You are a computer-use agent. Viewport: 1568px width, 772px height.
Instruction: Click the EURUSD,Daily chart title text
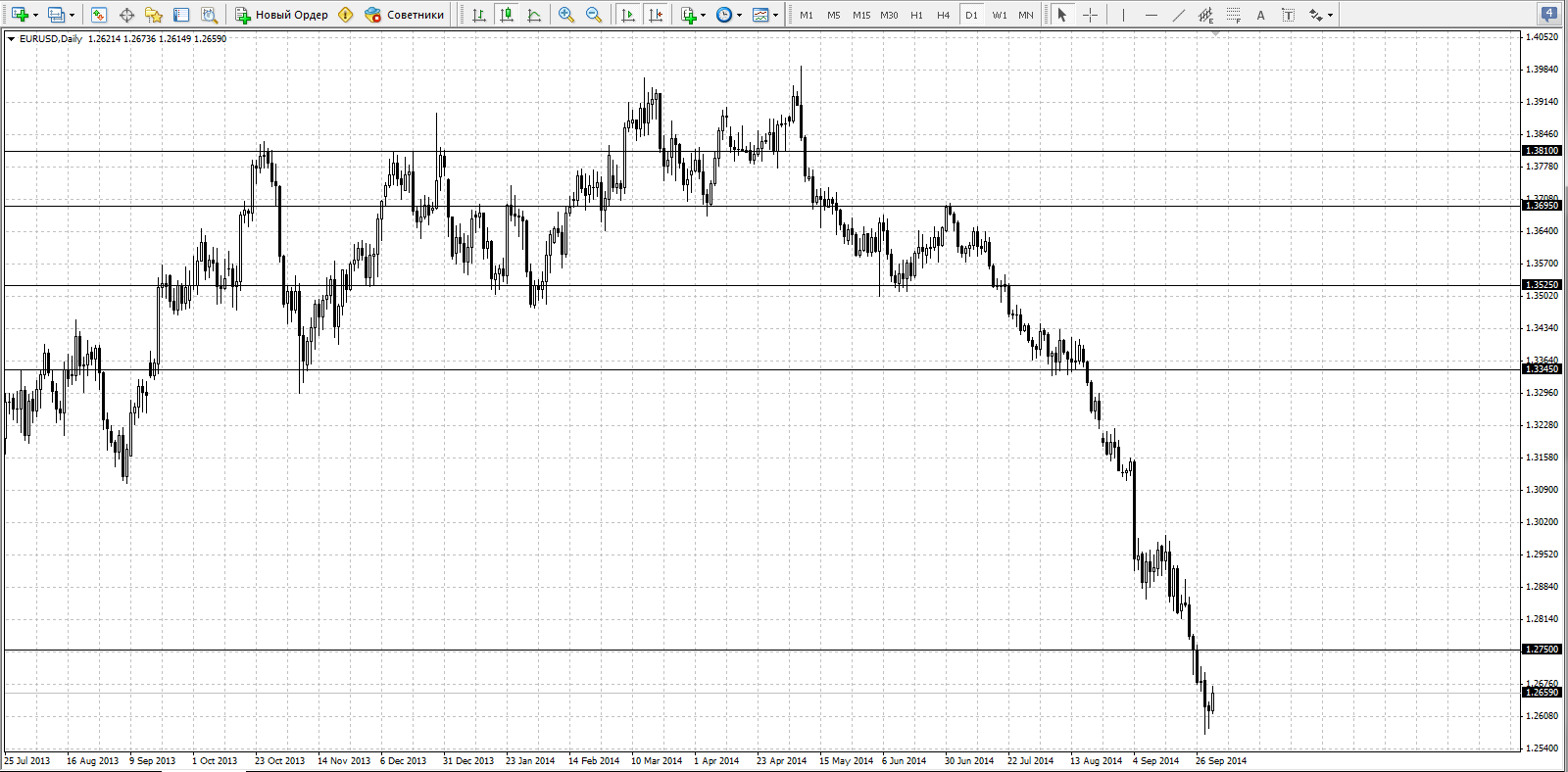click(51, 39)
